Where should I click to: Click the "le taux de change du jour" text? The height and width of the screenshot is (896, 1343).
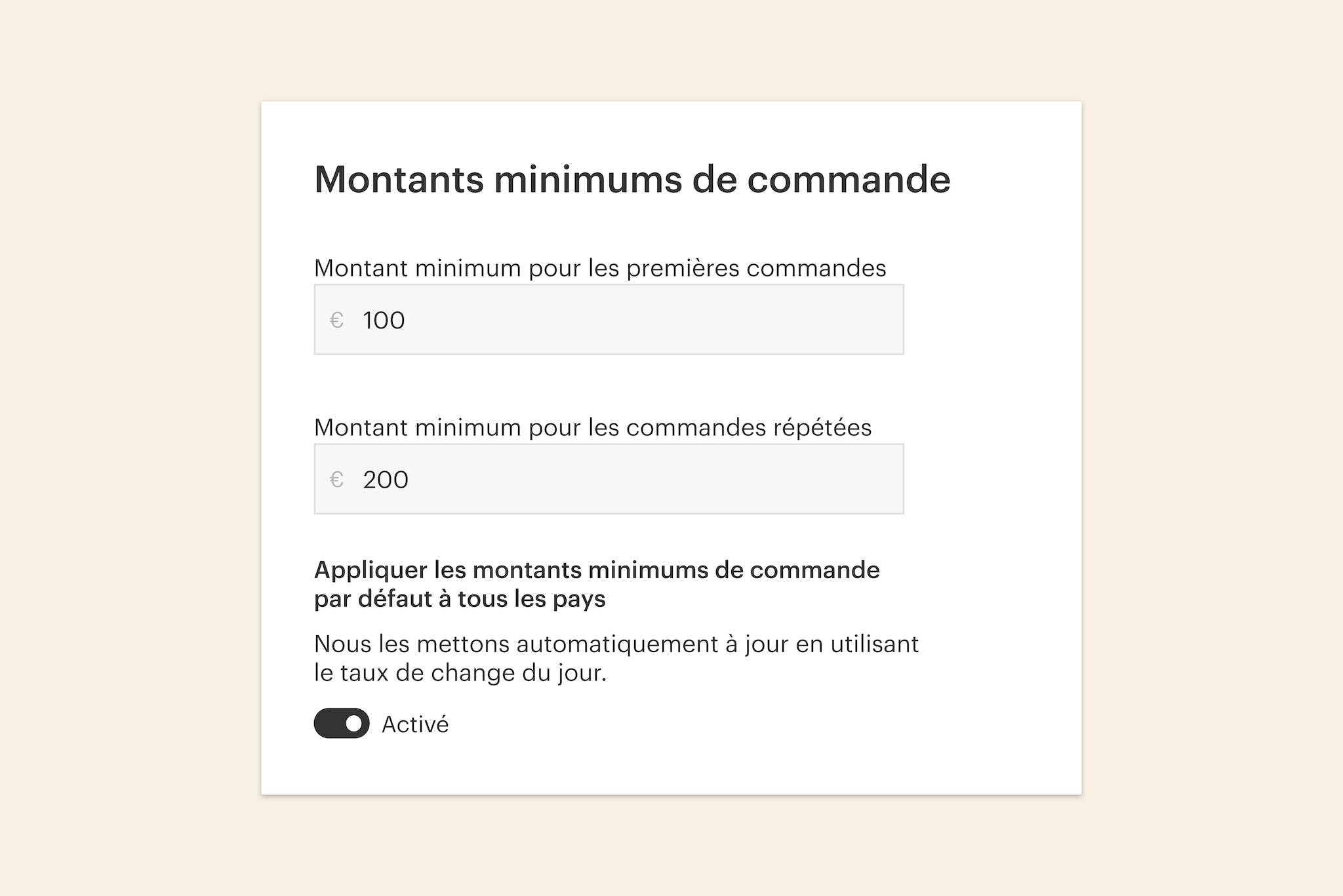tap(460, 673)
